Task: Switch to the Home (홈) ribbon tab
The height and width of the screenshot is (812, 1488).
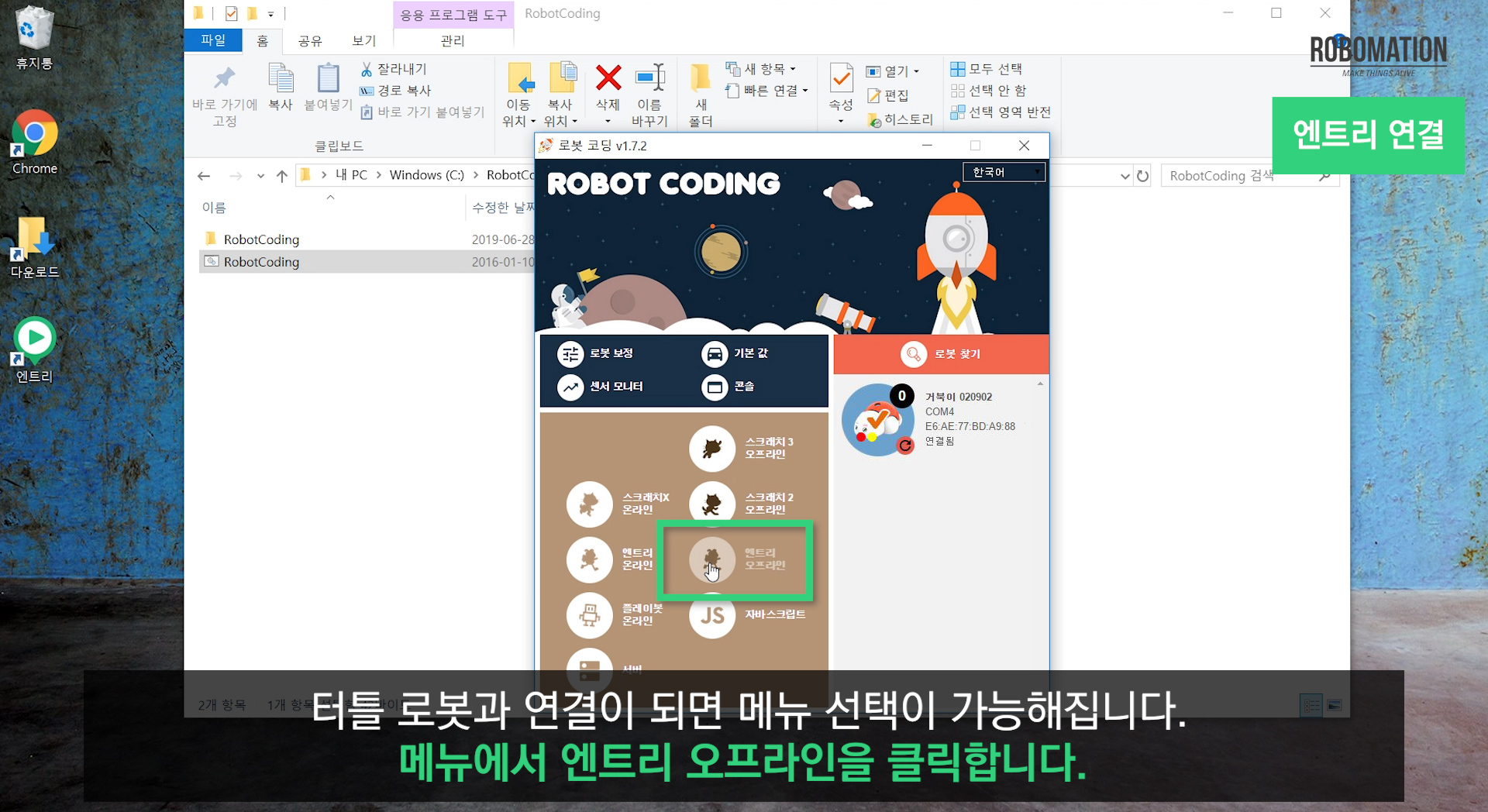Action: [263, 40]
